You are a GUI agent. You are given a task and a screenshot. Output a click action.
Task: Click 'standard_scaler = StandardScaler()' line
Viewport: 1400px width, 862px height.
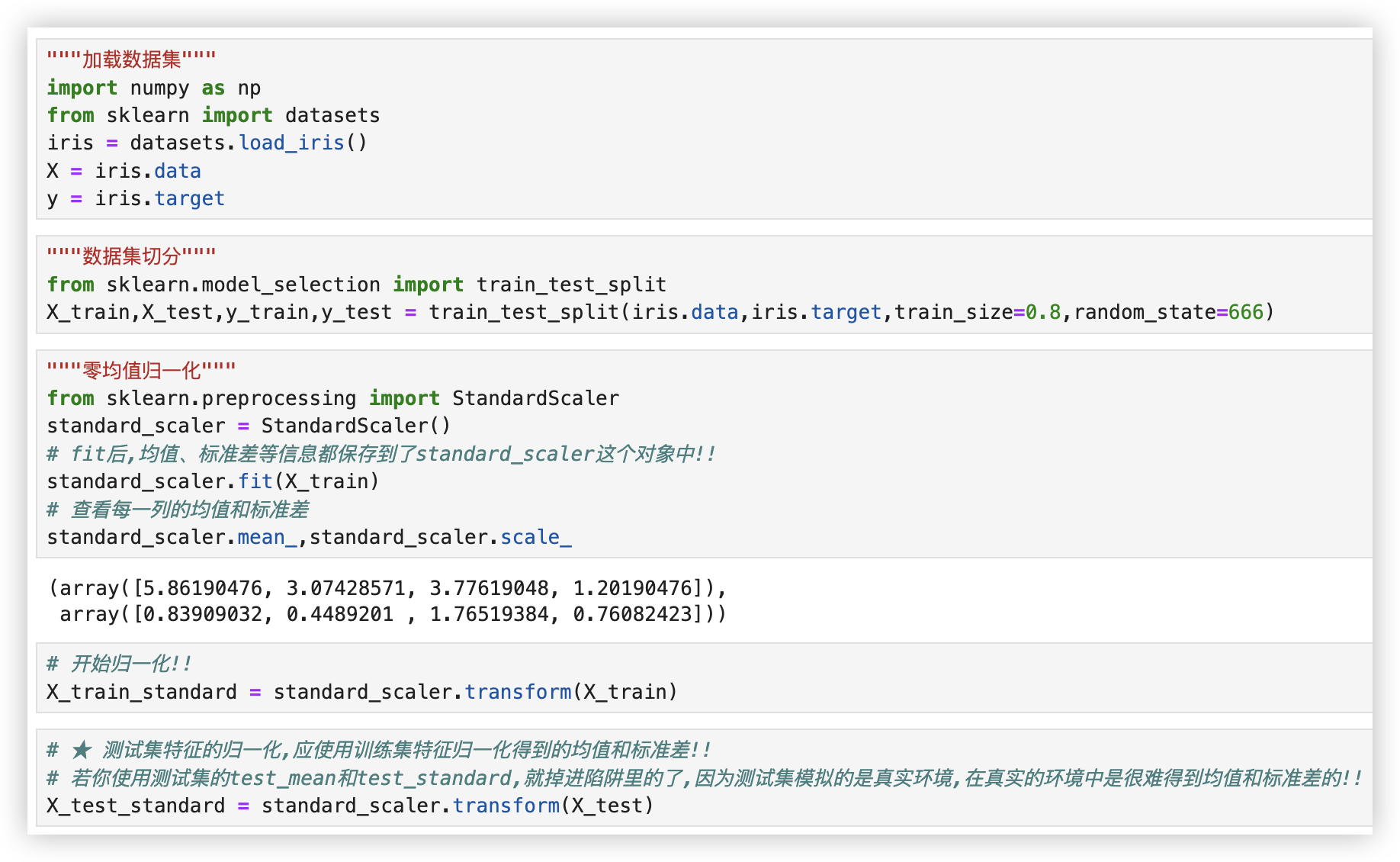pyautogui.click(x=249, y=426)
